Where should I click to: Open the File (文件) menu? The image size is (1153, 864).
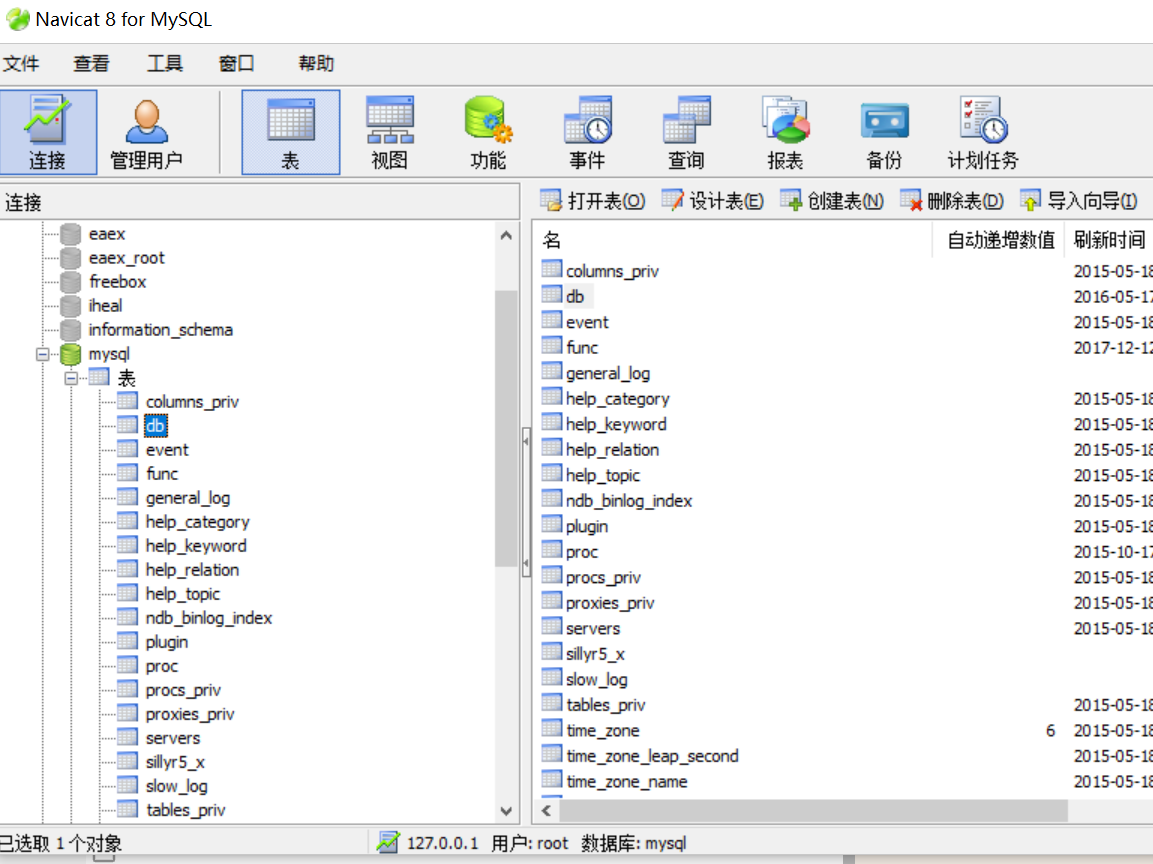tap(21, 64)
